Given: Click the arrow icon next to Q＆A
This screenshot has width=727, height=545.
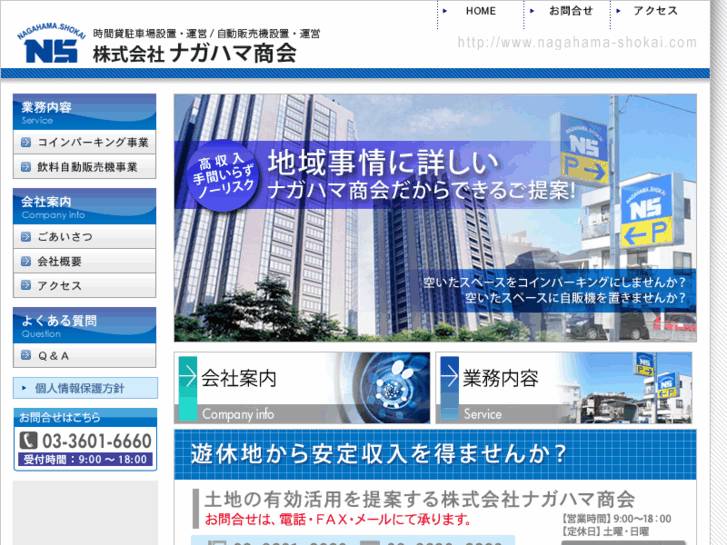Looking at the screenshot, I should pyautogui.click(x=26, y=356).
